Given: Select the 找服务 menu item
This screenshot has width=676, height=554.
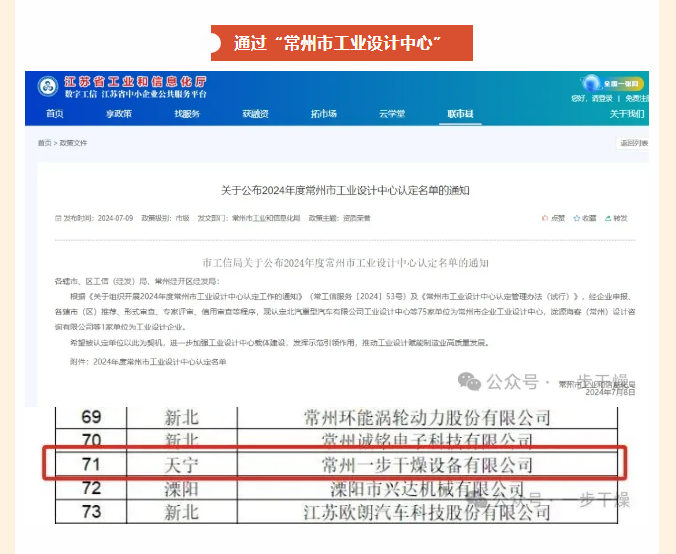Looking at the screenshot, I should tap(187, 114).
